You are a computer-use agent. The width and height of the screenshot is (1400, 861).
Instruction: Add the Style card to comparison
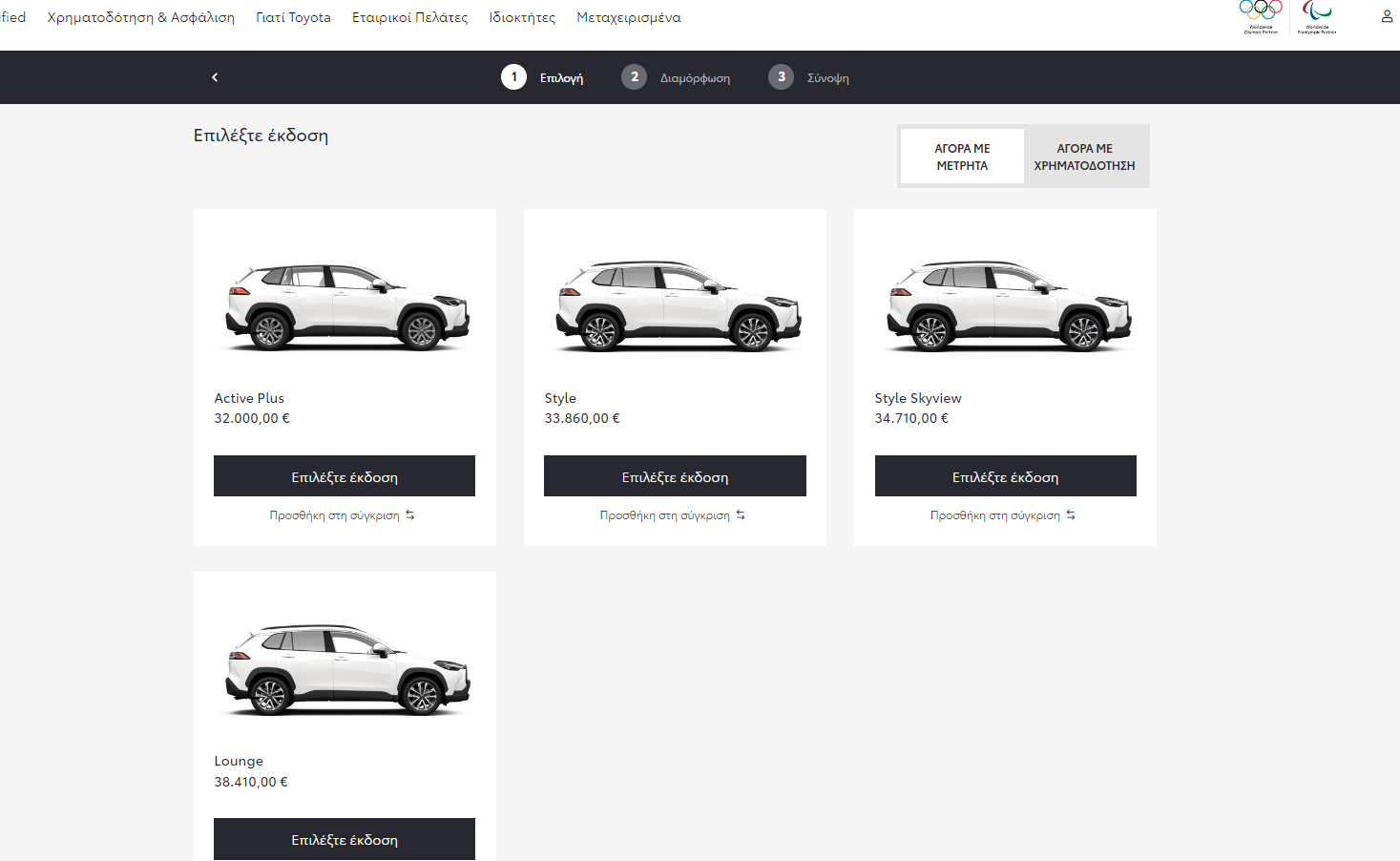click(672, 515)
